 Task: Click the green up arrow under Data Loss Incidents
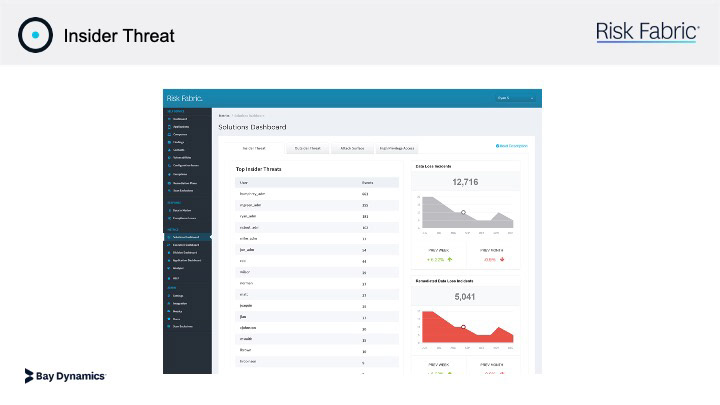[450, 259]
